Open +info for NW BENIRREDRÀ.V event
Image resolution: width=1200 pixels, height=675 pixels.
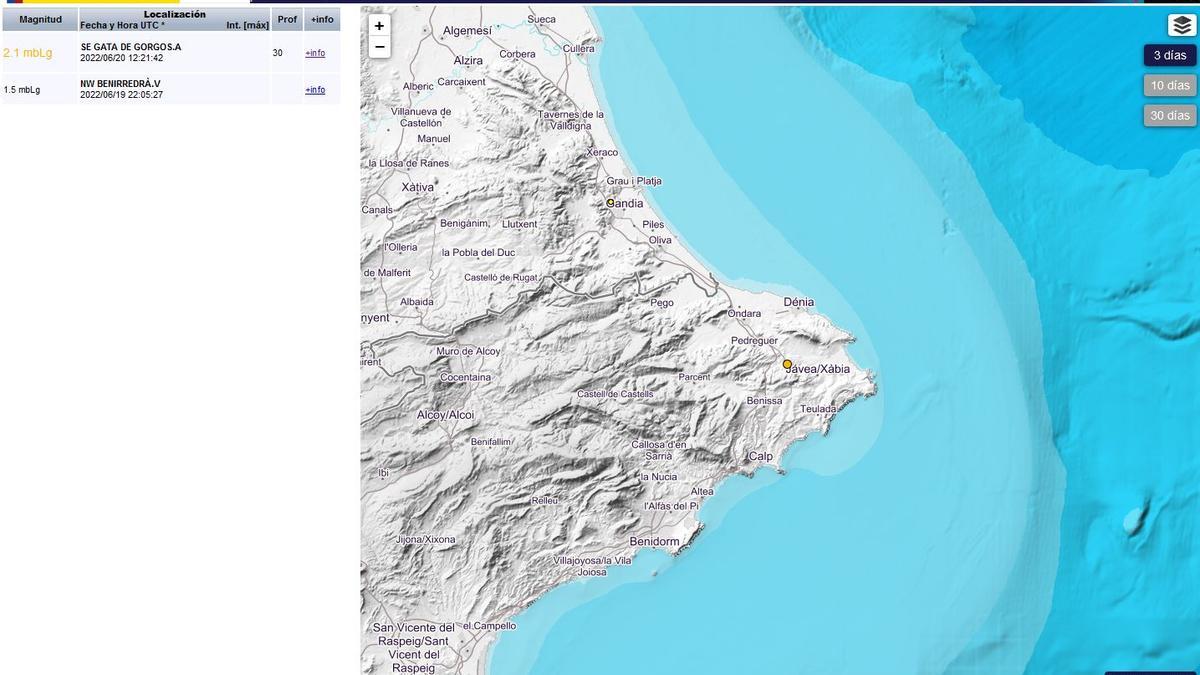(x=315, y=89)
